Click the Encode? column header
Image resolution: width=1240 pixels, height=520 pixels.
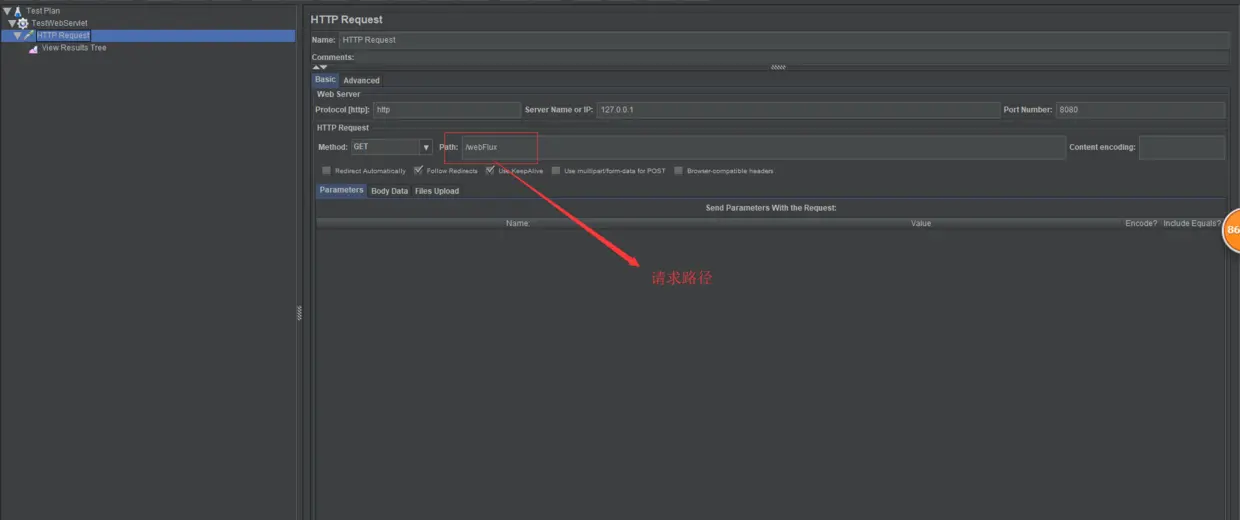[x=1141, y=223]
